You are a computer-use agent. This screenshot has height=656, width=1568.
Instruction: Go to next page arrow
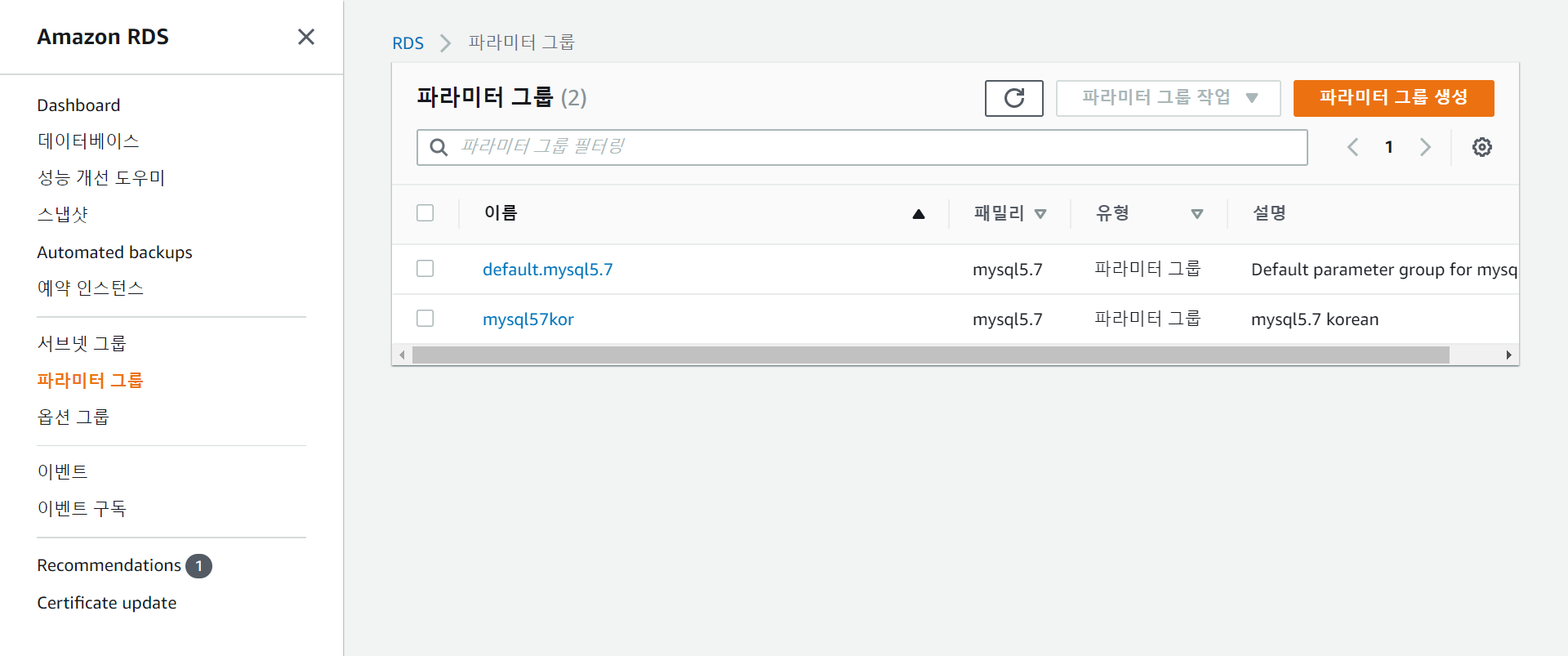tap(1425, 147)
